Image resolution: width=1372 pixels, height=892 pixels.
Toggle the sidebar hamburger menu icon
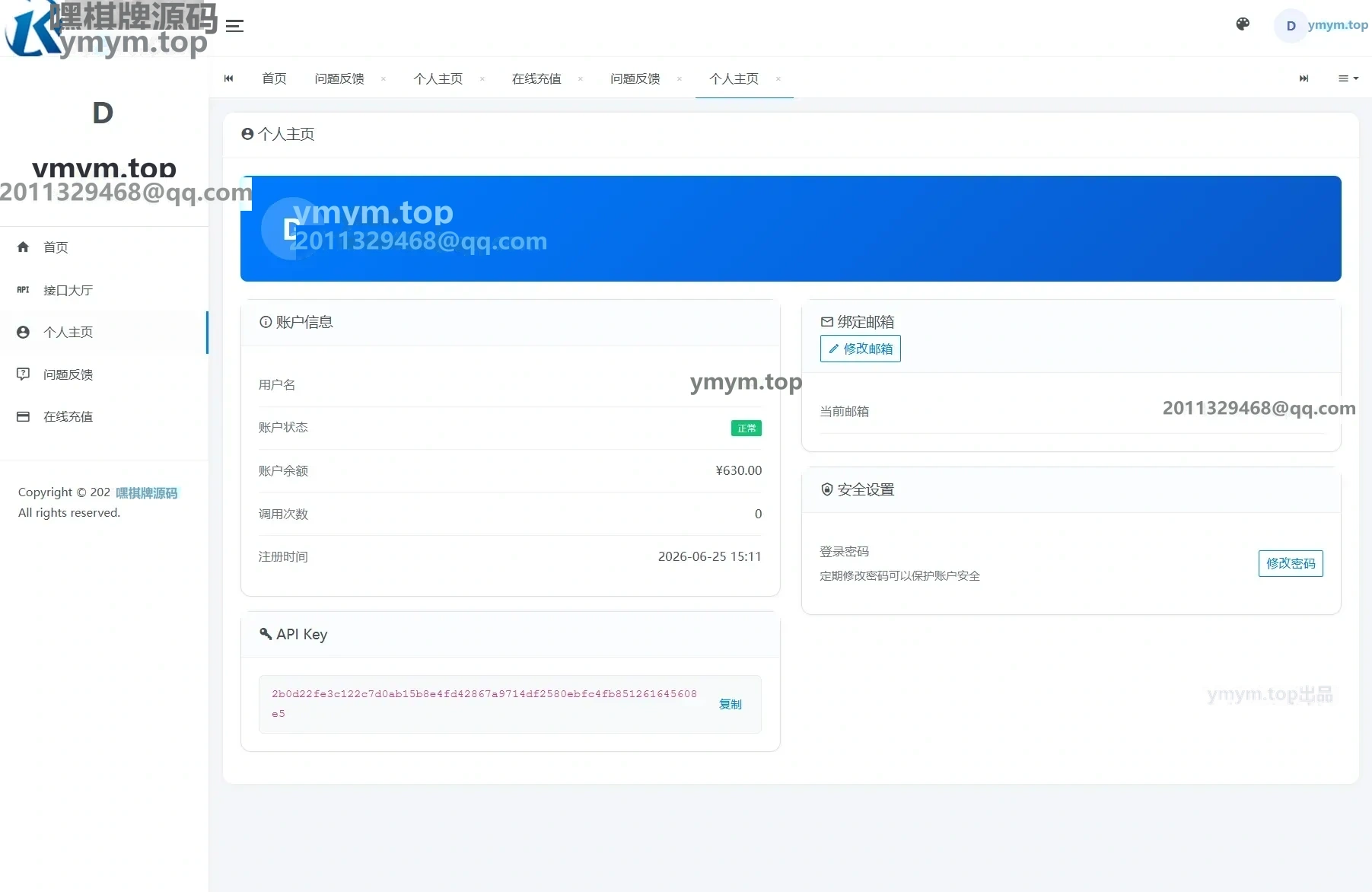[235, 26]
